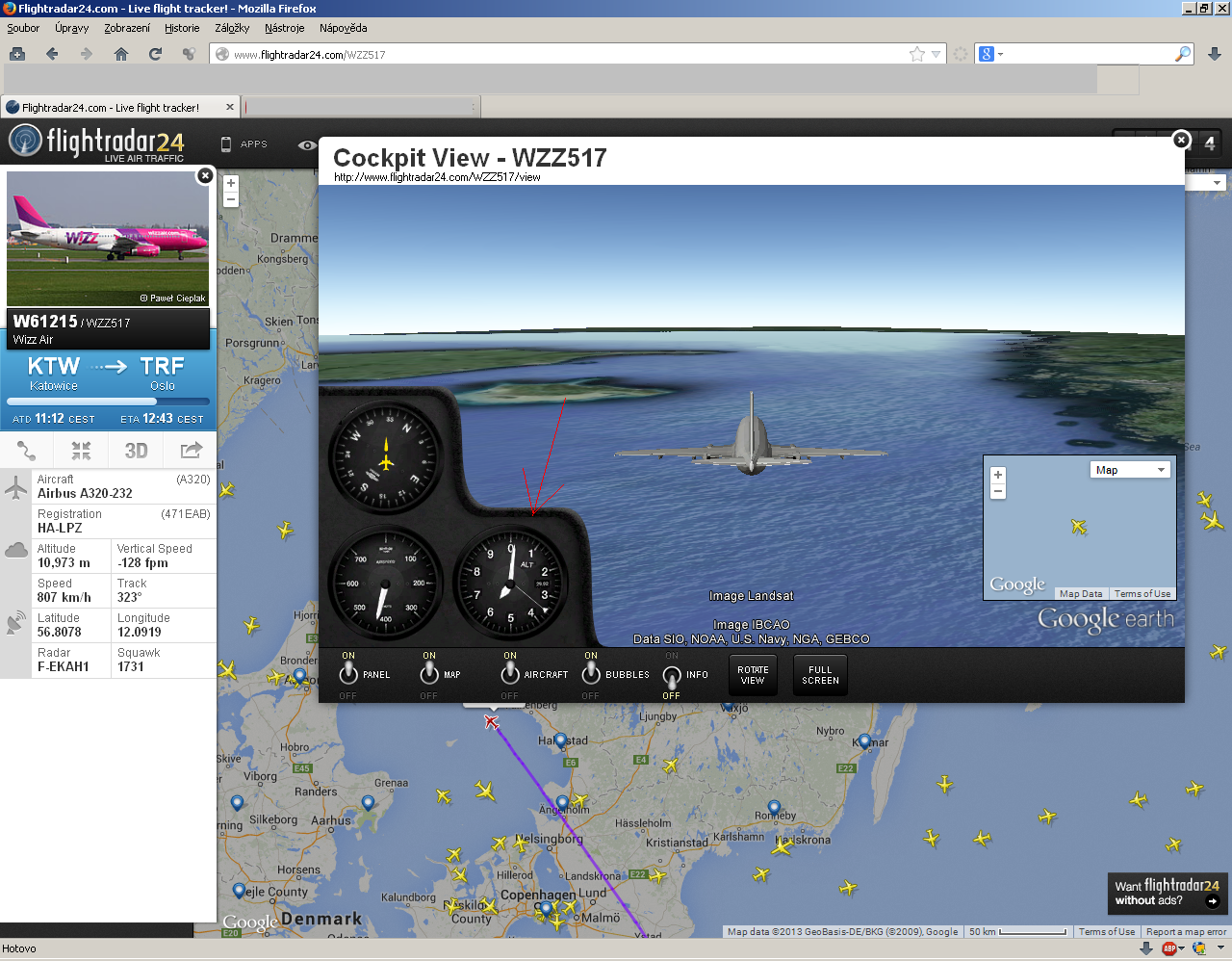
Task: Open the Map type dropdown in mini map
Action: (x=1130, y=470)
